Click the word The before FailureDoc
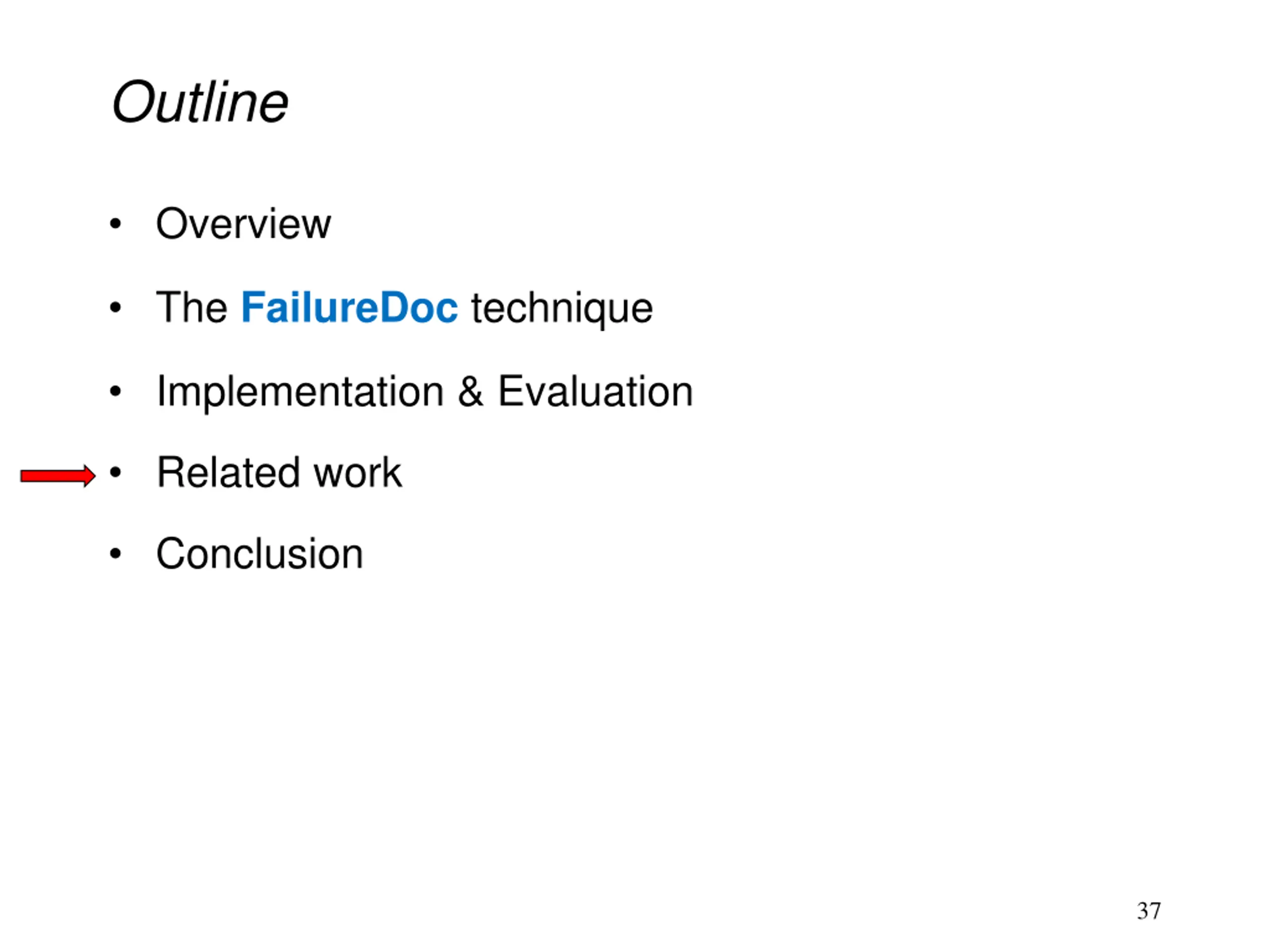Image resolution: width=1270 pixels, height=952 pixels. point(192,307)
